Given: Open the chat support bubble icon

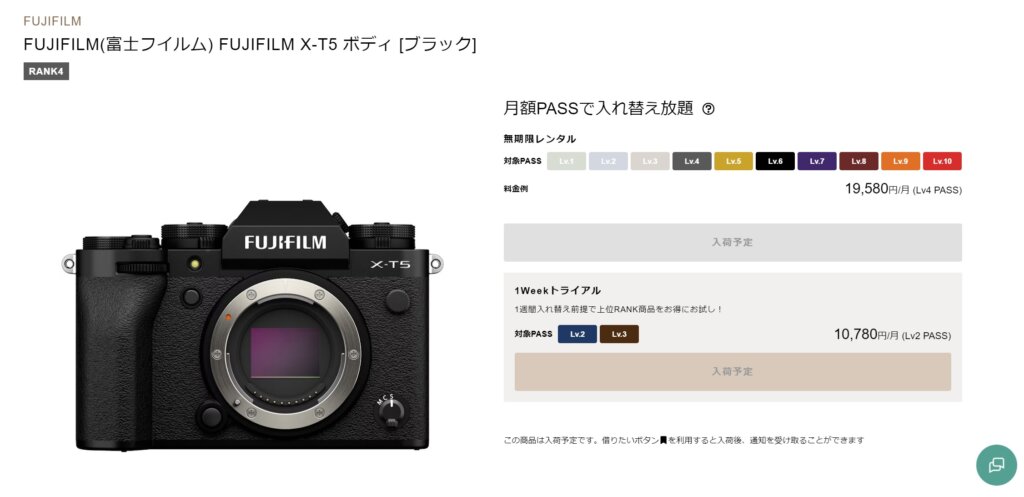Looking at the screenshot, I should [997, 465].
